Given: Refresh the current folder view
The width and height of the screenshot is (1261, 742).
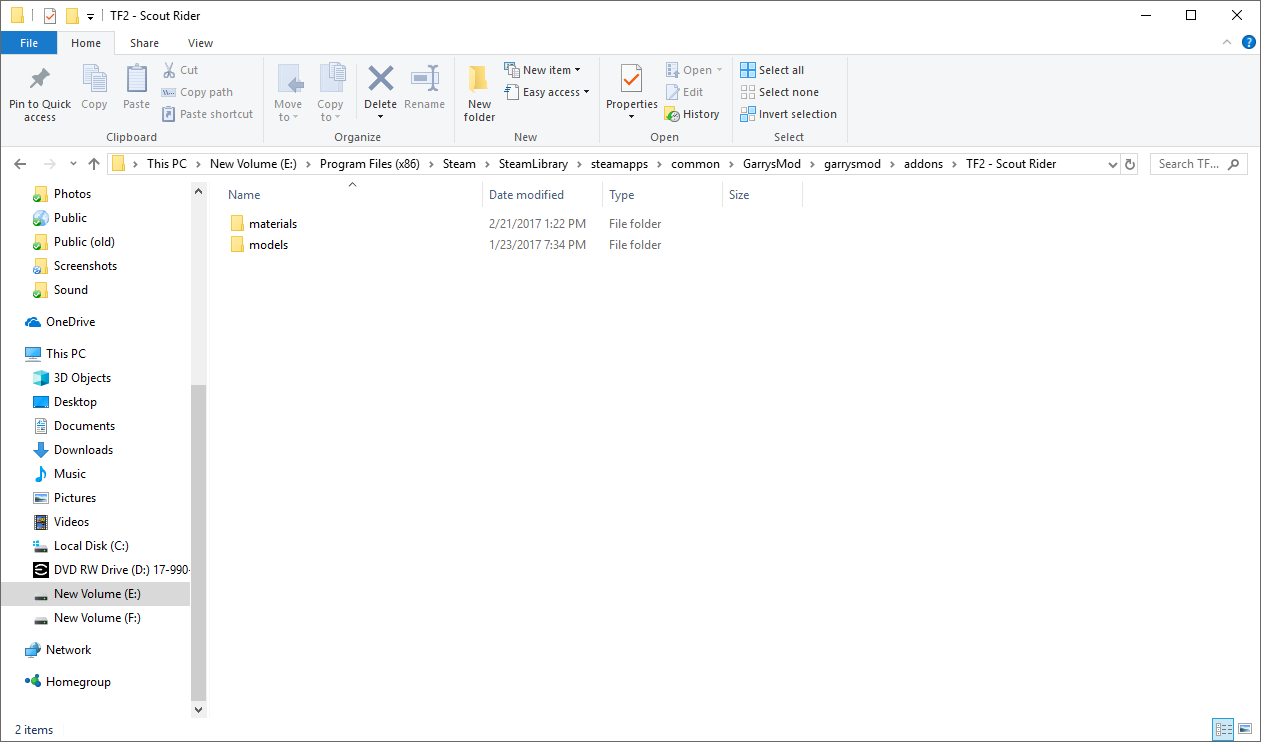Looking at the screenshot, I should (1130, 164).
